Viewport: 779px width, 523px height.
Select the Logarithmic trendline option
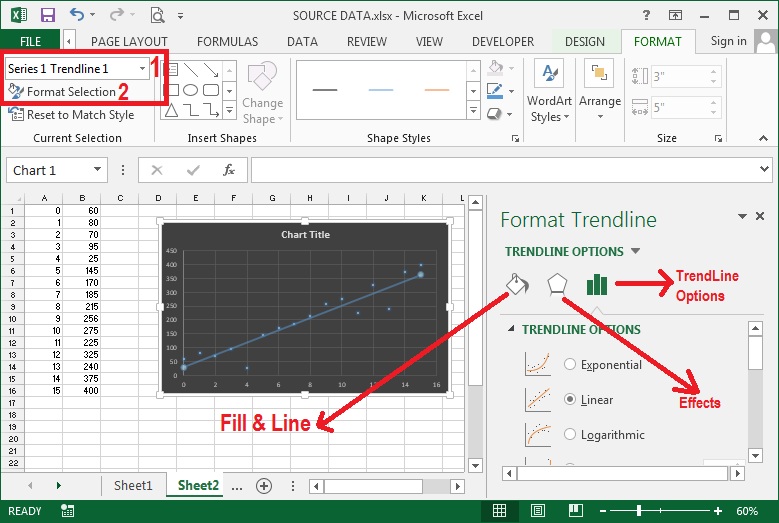[x=570, y=434]
